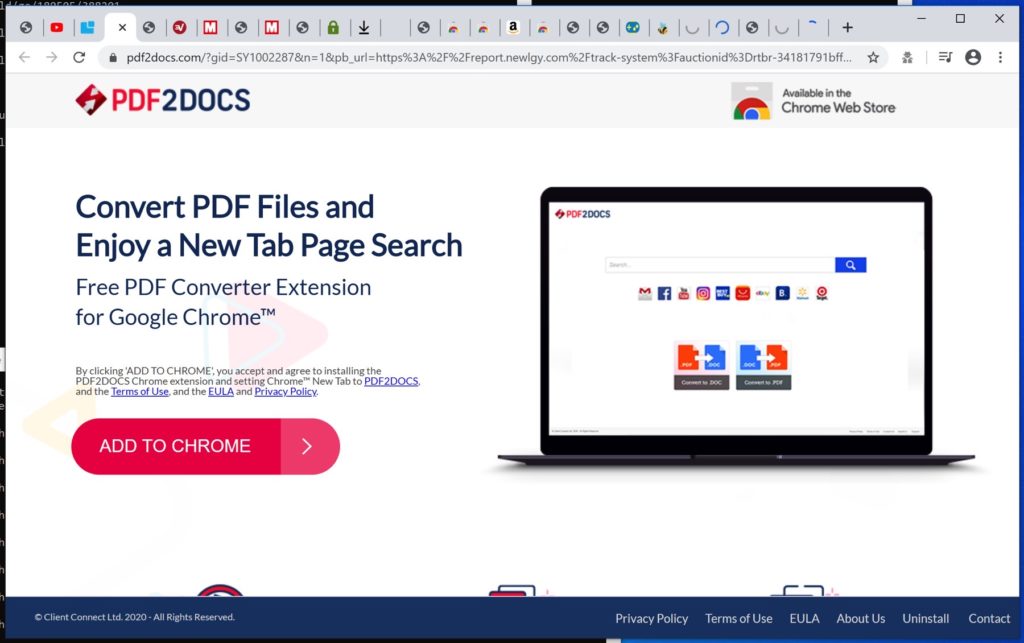Open the Privacy Policy footer link
Screen dimensions: 1024x643
click(651, 618)
